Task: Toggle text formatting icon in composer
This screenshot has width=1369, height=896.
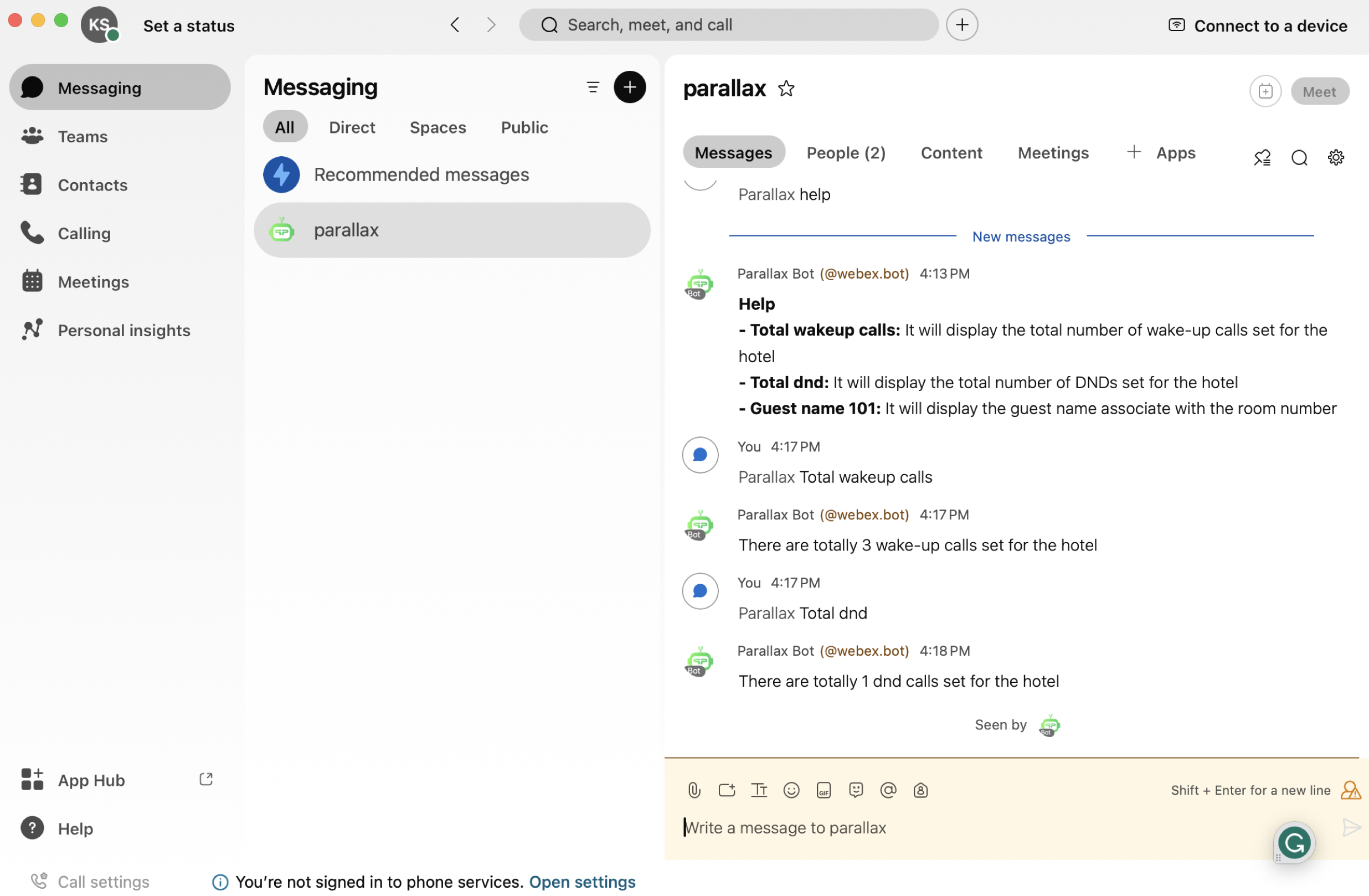Action: click(759, 790)
